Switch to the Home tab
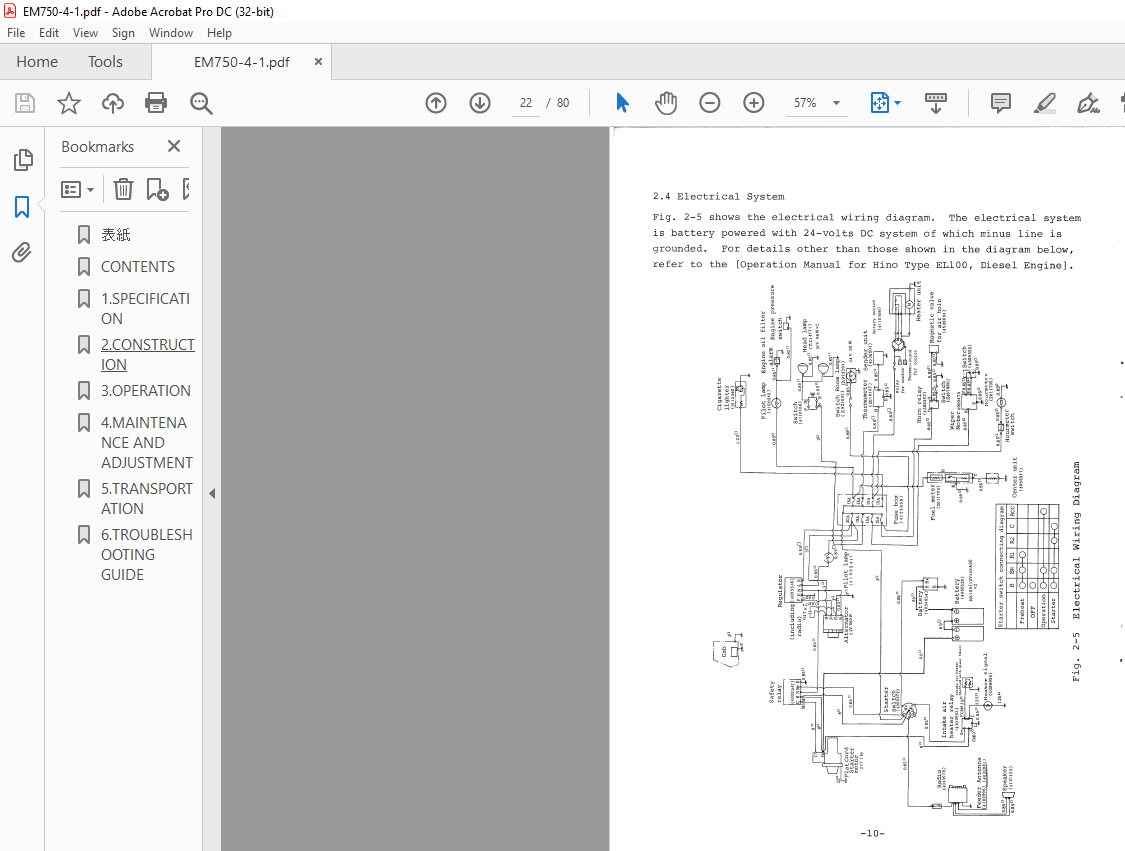 coord(37,62)
